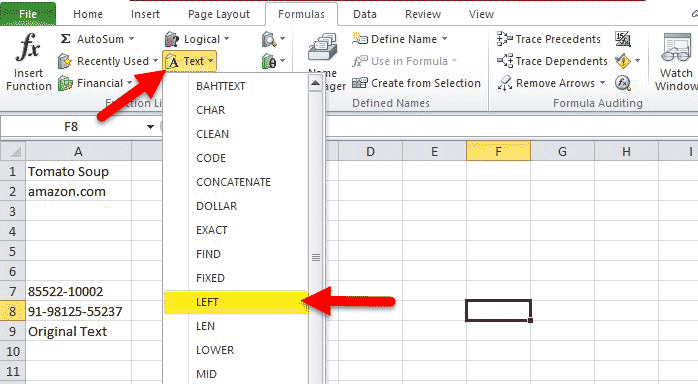
Task: Click the Select All corner button
Action: [x=12, y=152]
